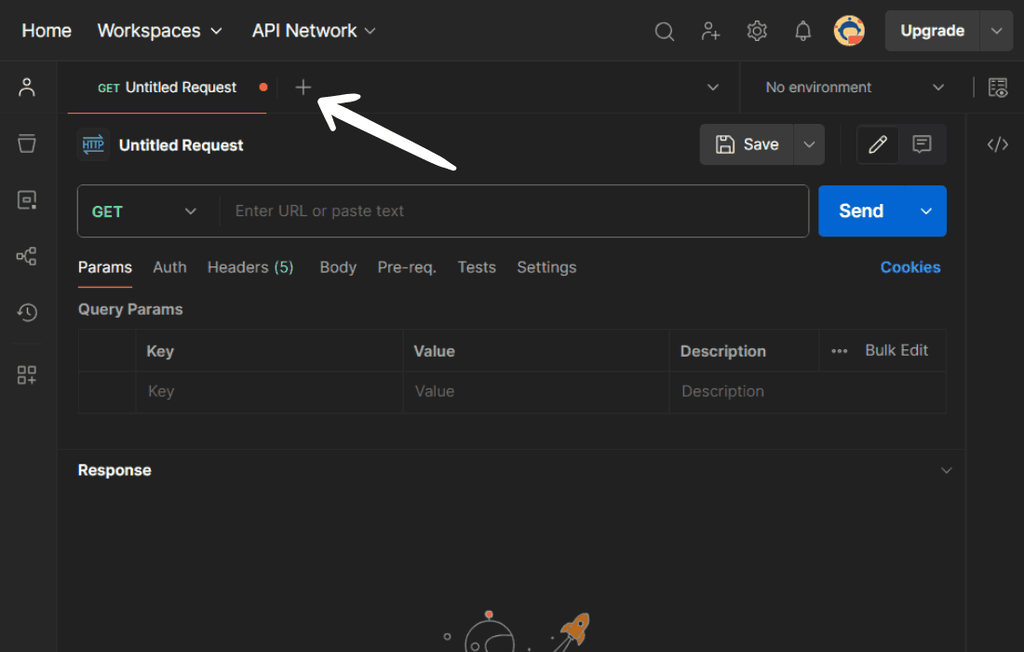Open the comments icon
The width and height of the screenshot is (1024, 652).
[x=922, y=144]
